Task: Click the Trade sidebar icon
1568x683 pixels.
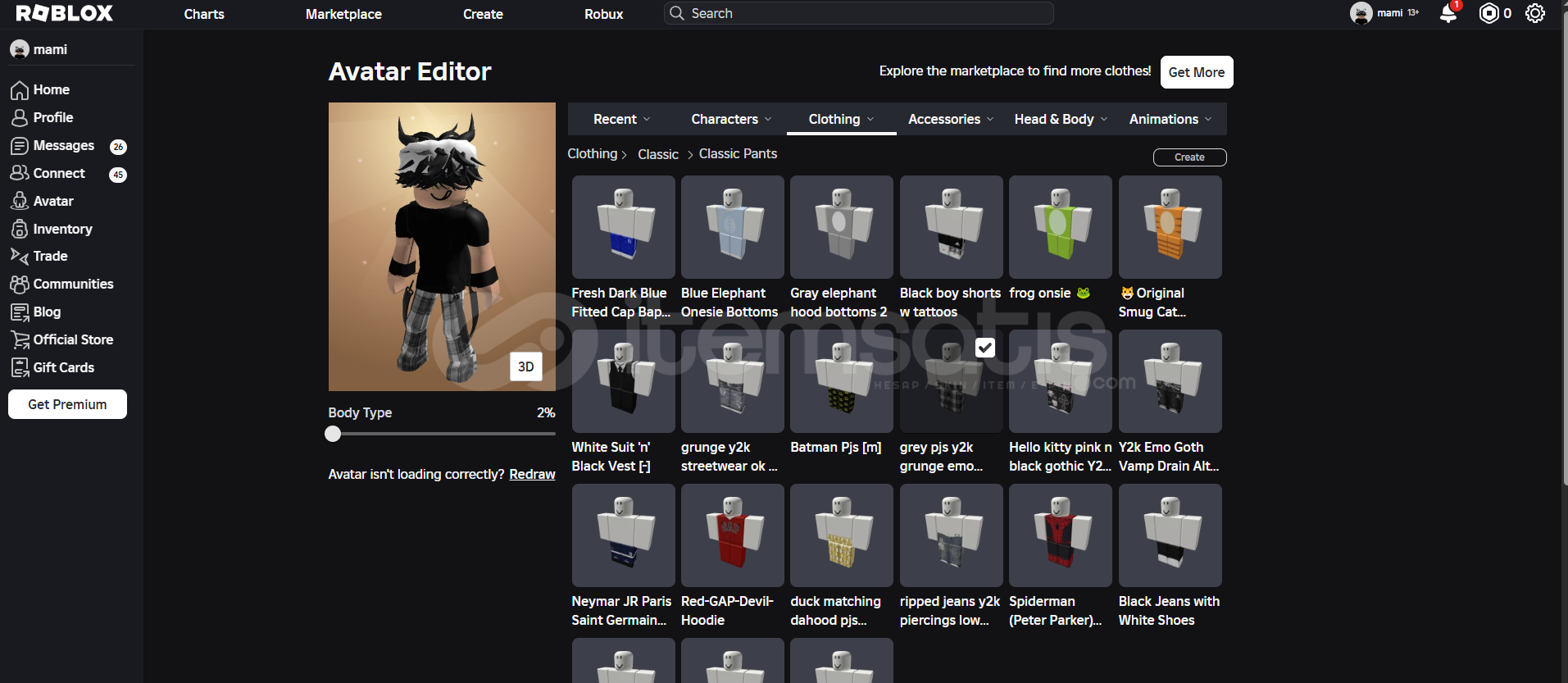Action: pos(20,256)
